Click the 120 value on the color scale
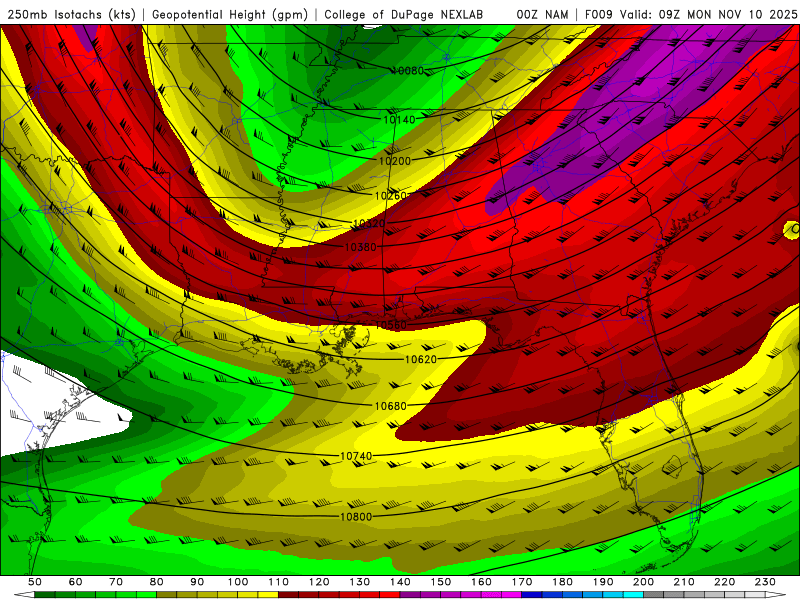The image size is (800, 600). [x=319, y=582]
